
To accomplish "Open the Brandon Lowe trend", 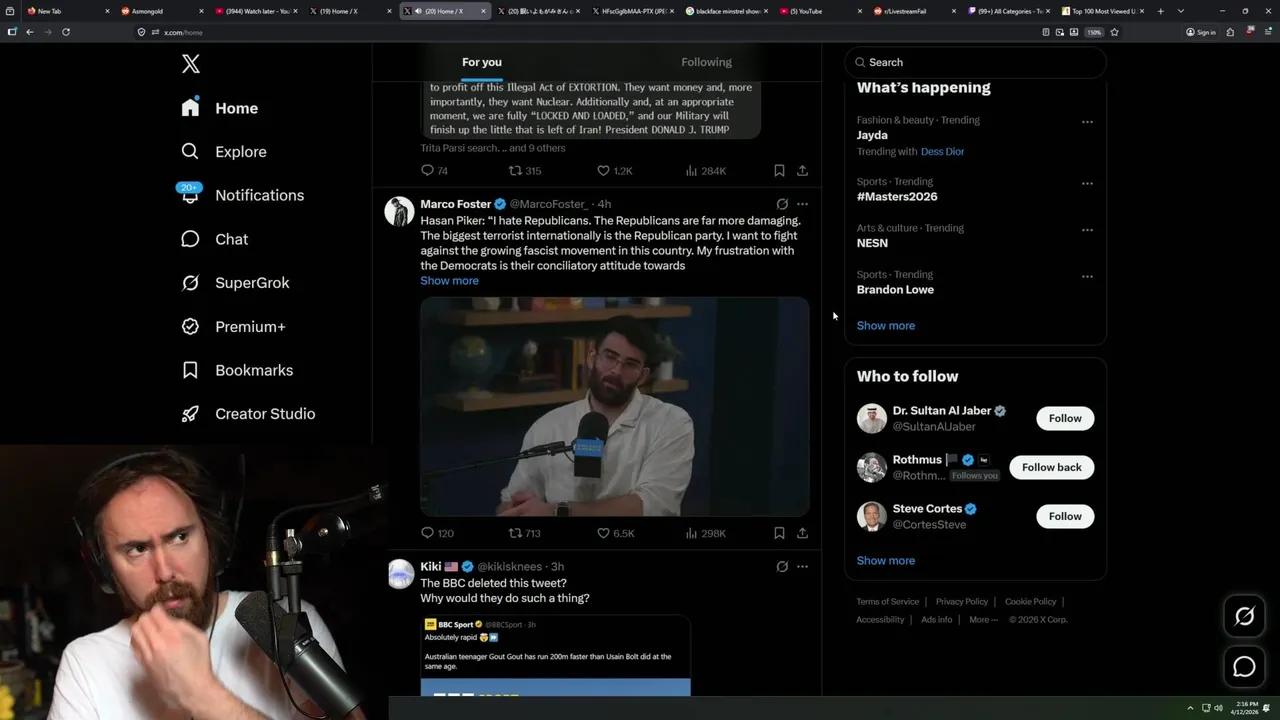I will click(895, 290).
